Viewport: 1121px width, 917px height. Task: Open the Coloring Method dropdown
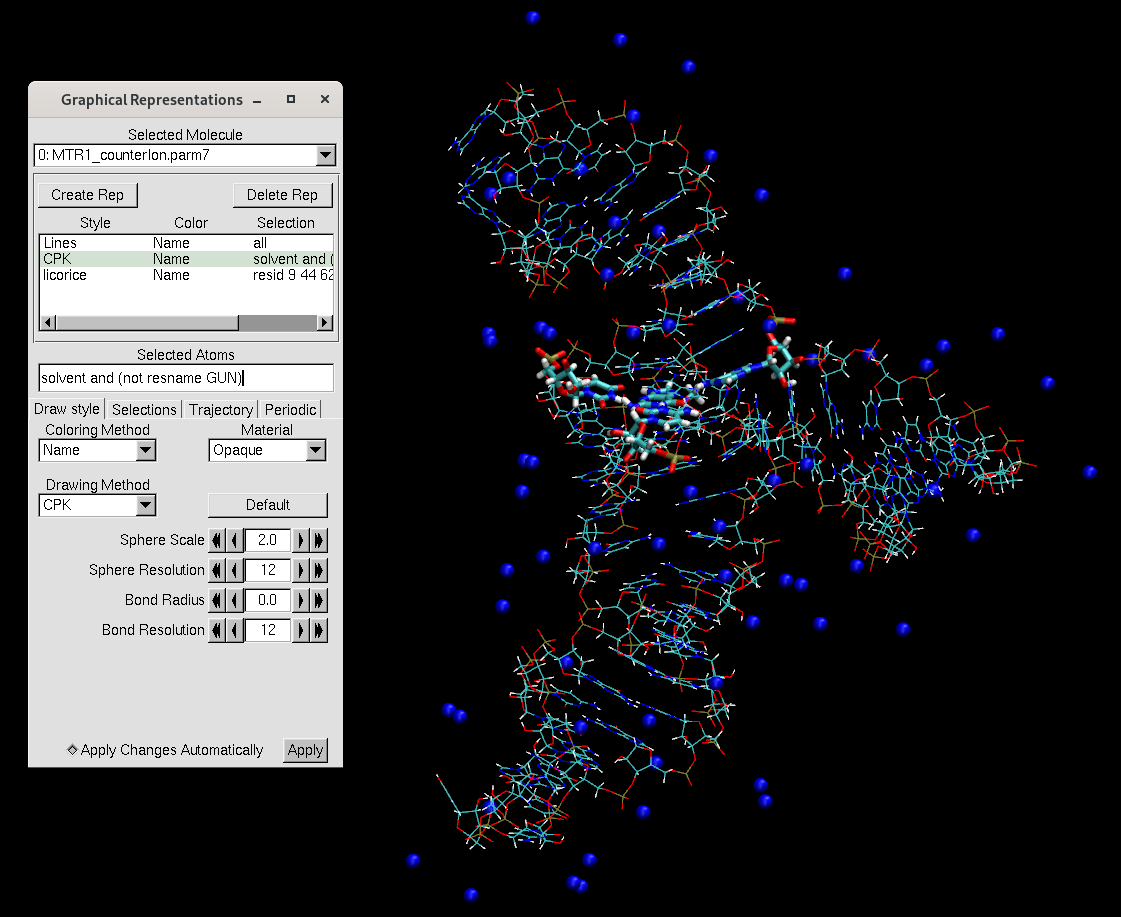(x=146, y=450)
